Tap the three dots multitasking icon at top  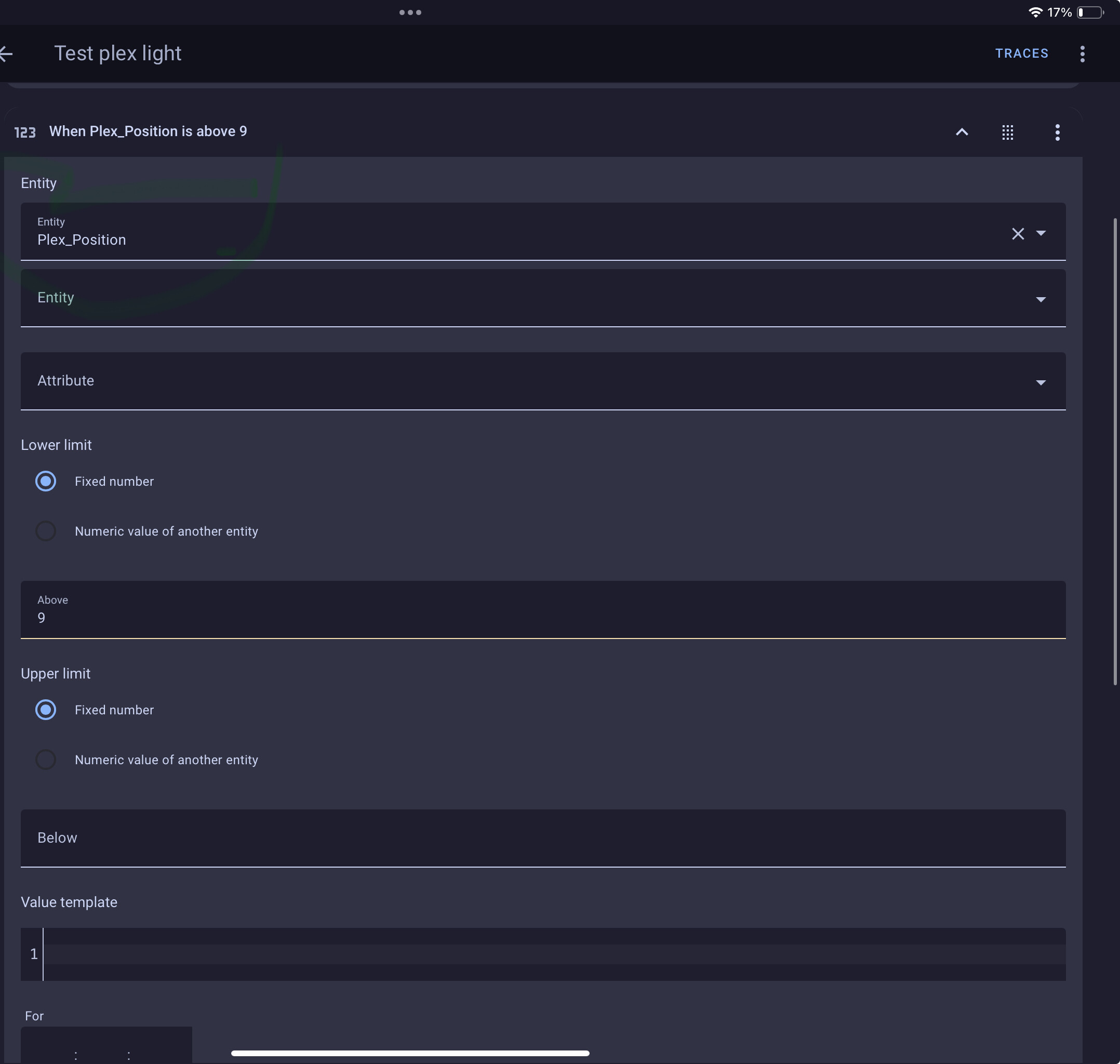pyautogui.click(x=410, y=12)
